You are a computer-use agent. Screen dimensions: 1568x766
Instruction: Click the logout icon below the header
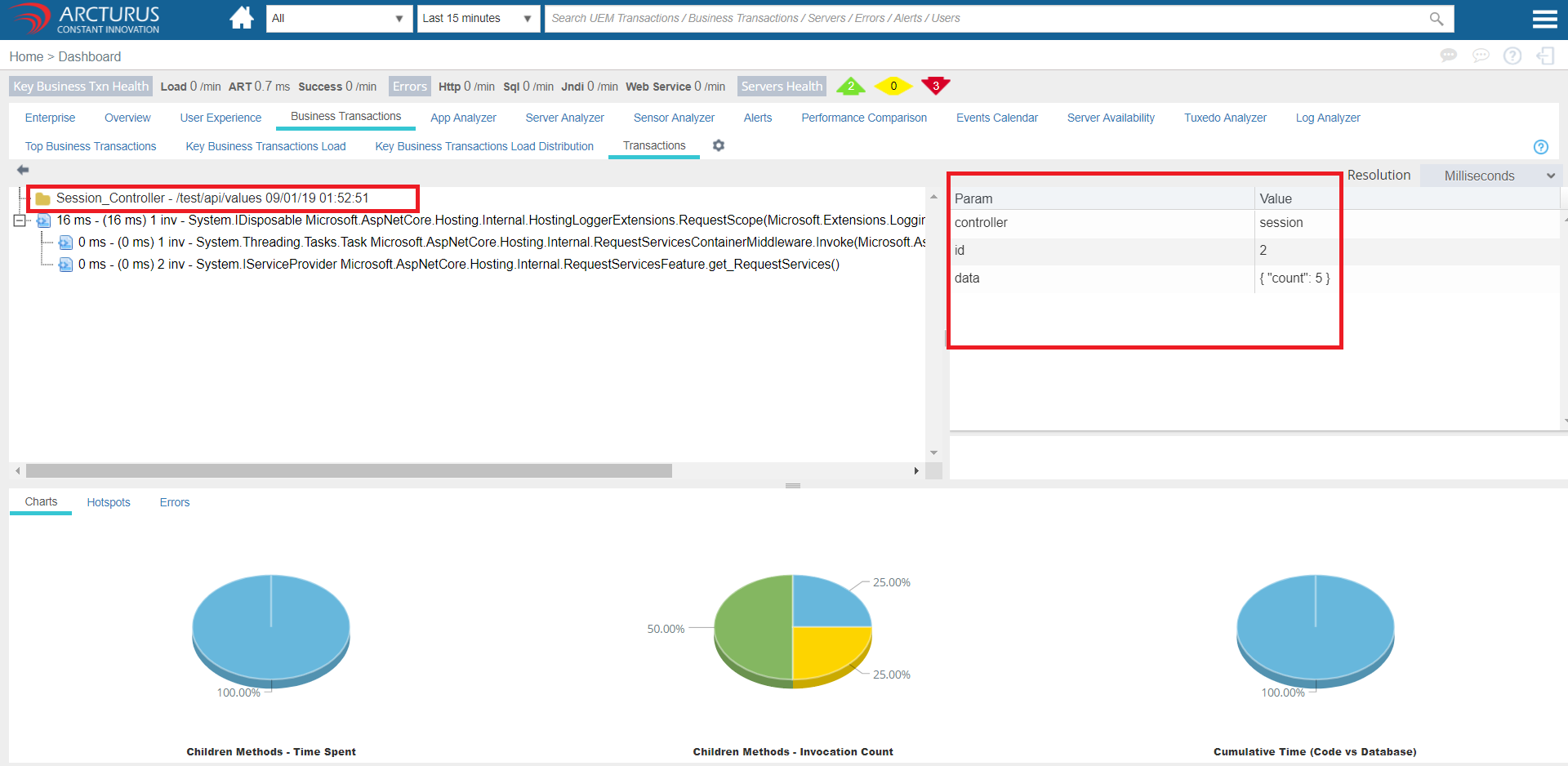[1544, 56]
